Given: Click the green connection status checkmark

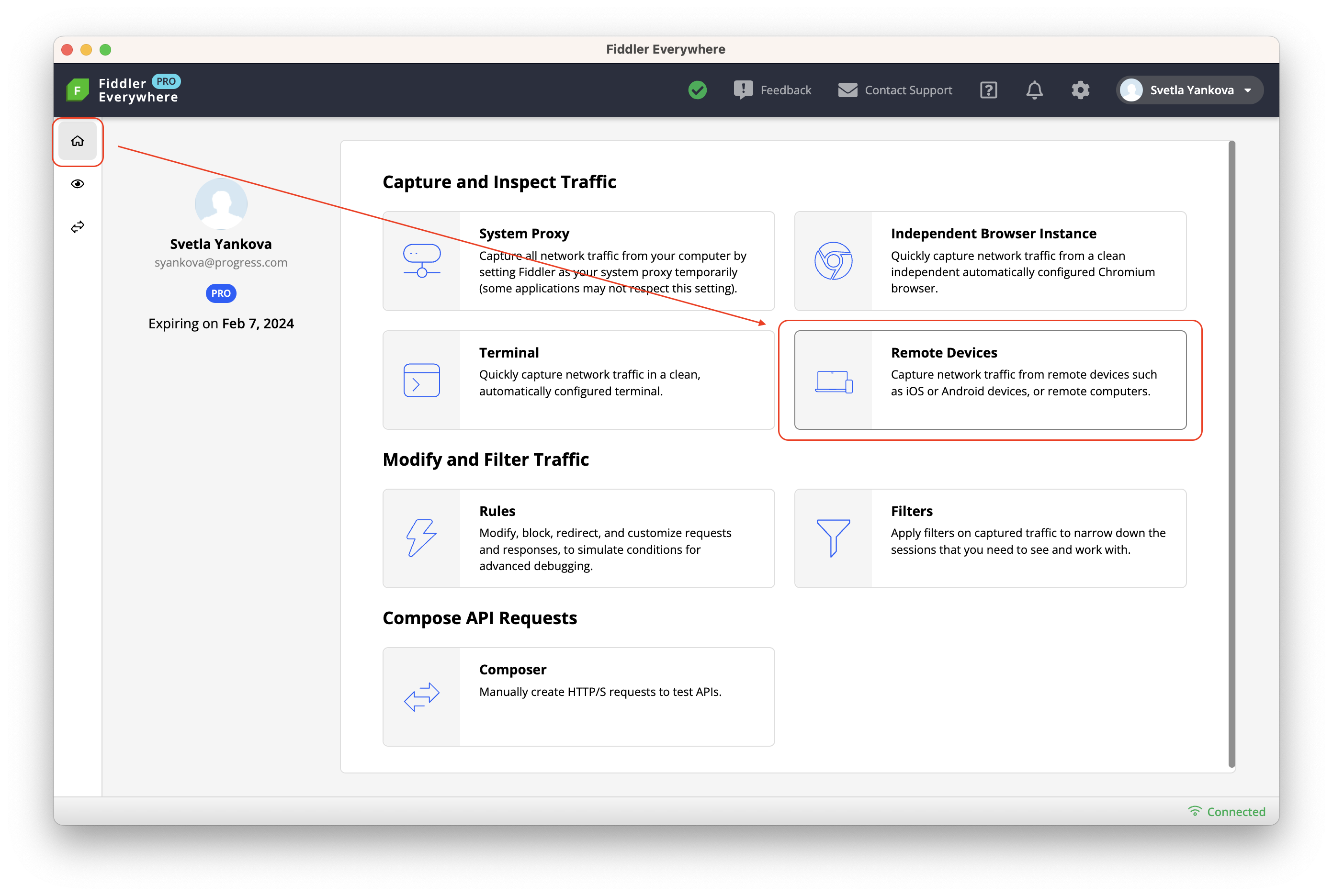Looking at the screenshot, I should tap(697, 90).
